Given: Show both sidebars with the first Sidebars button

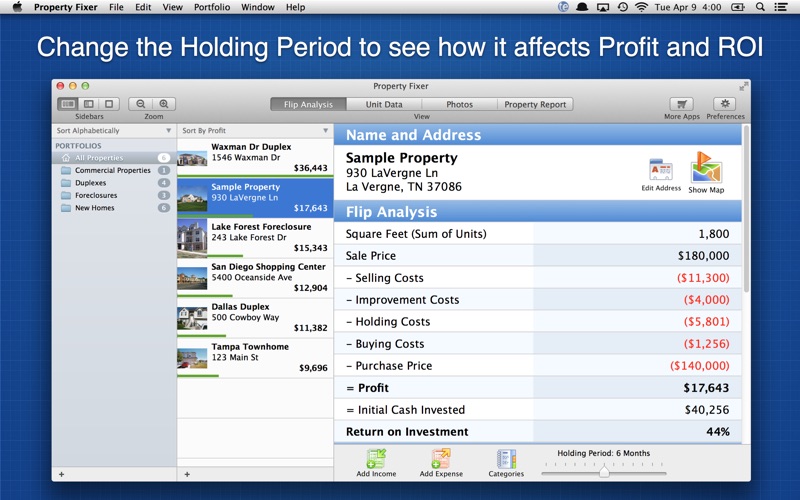Looking at the screenshot, I should click(x=67, y=104).
